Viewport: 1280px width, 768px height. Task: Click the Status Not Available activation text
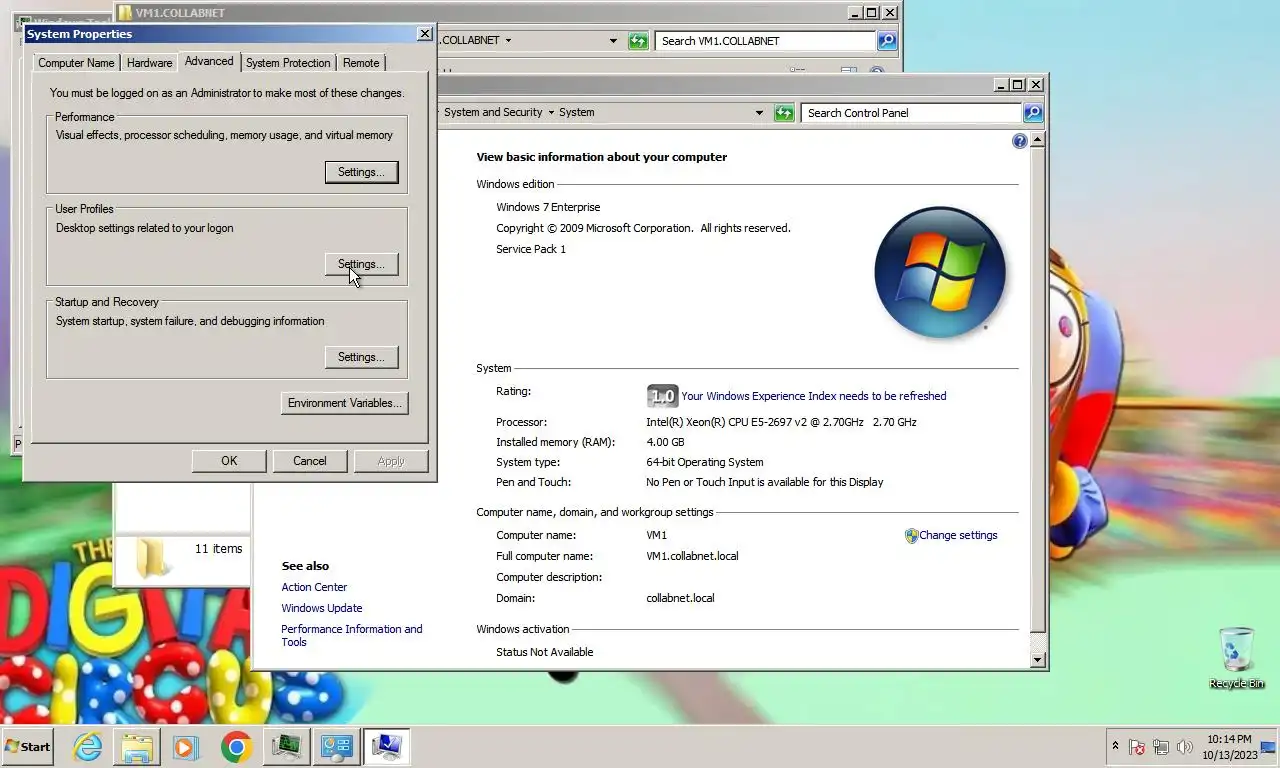click(545, 652)
